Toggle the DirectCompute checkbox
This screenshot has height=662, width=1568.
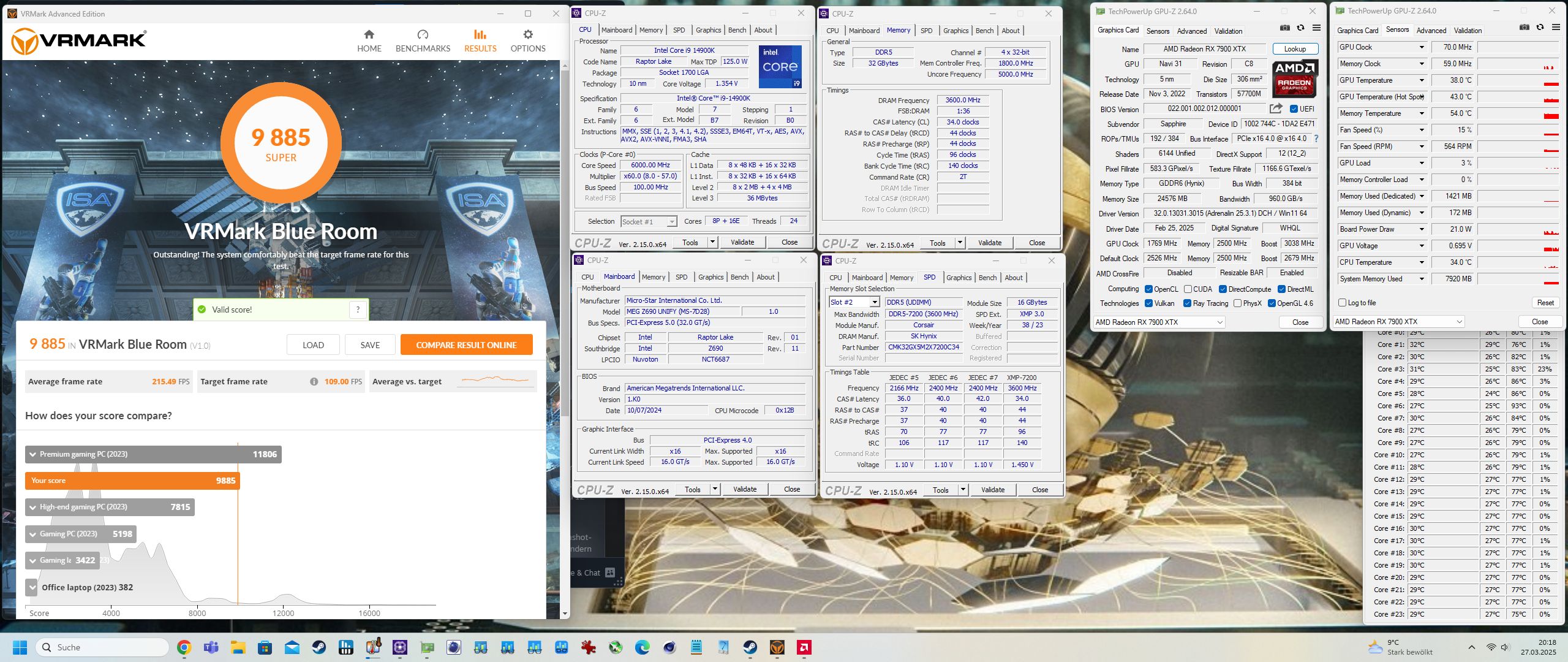(1223, 289)
